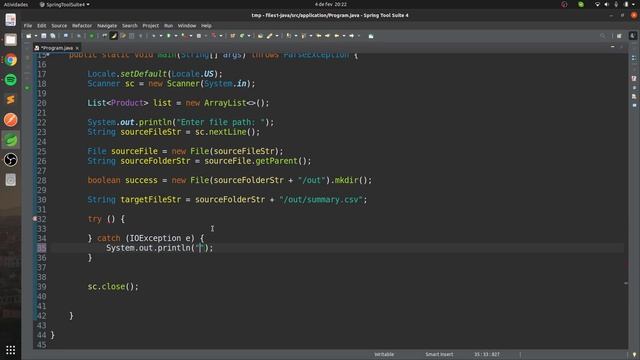Click the green bug icon left of the pencil toggle
Image resolution: width=640 pixels, height=360 pixels.
pyautogui.click(x=91, y=36)
